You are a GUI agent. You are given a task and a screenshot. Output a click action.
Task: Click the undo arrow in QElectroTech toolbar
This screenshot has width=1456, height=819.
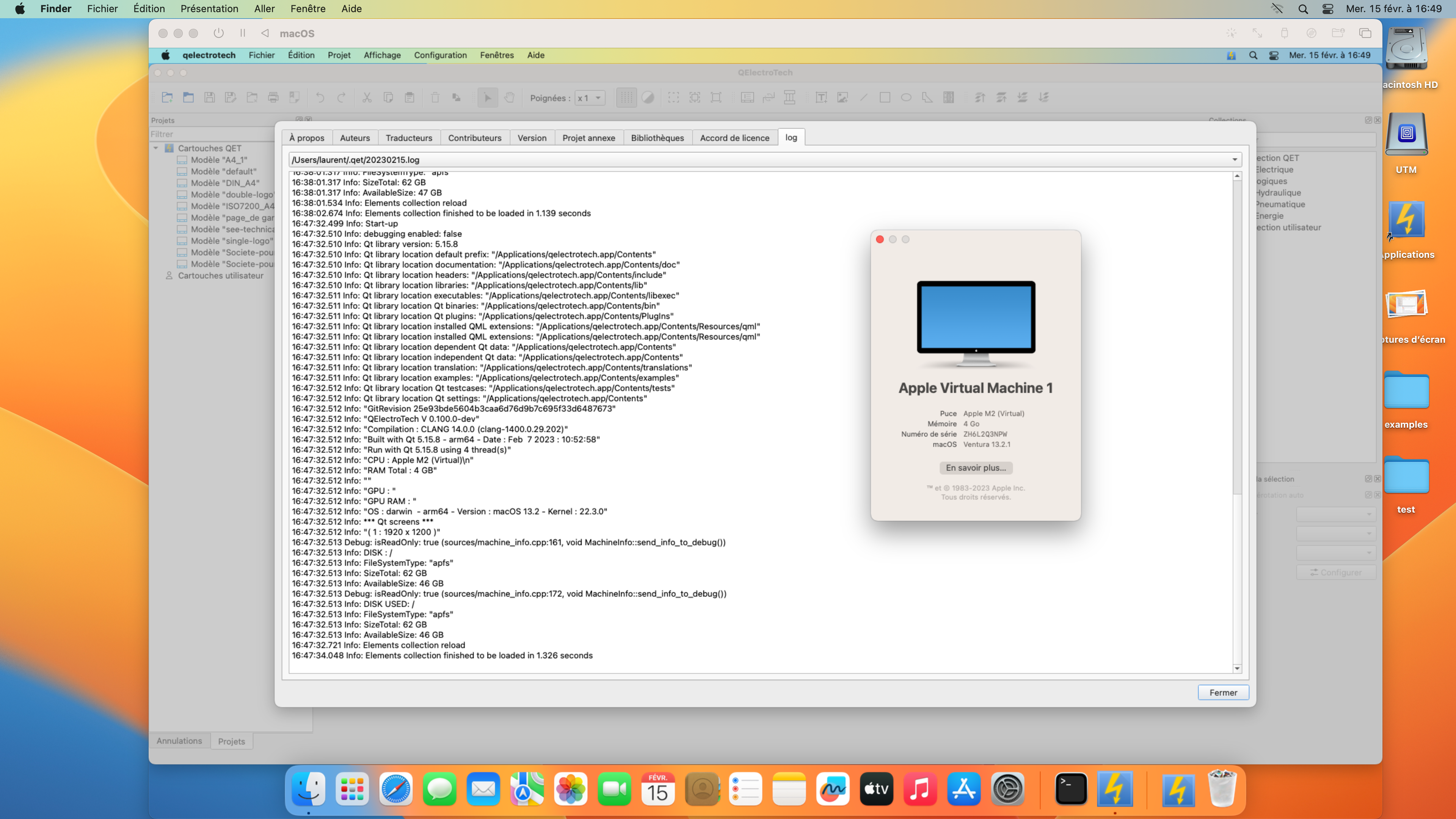(x=320, y=97)
